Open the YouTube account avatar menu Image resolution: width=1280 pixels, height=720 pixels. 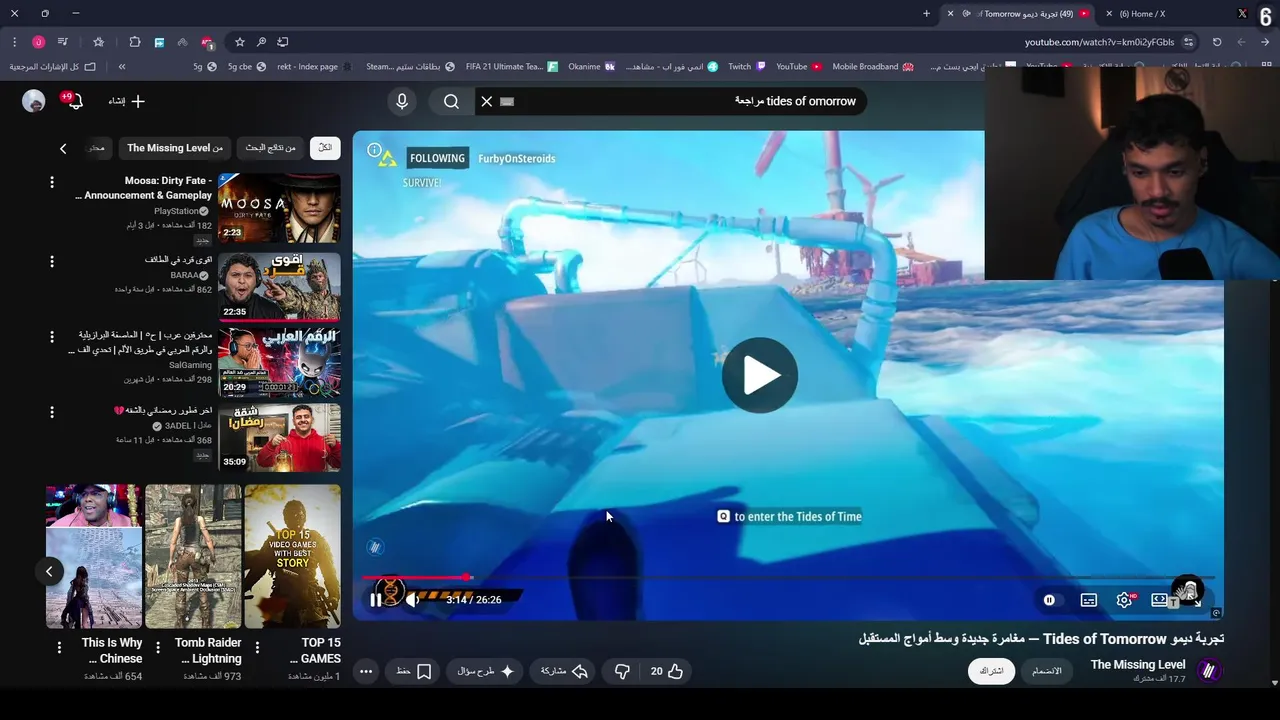pos(34,101)
